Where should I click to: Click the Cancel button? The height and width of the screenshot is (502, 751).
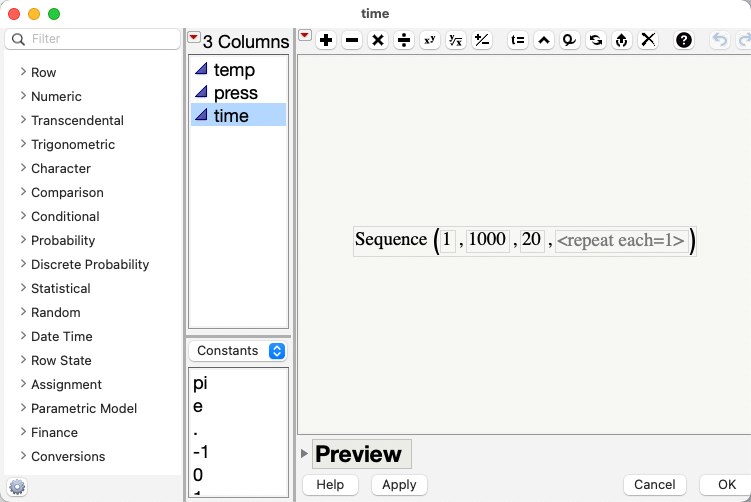(655, 485)
